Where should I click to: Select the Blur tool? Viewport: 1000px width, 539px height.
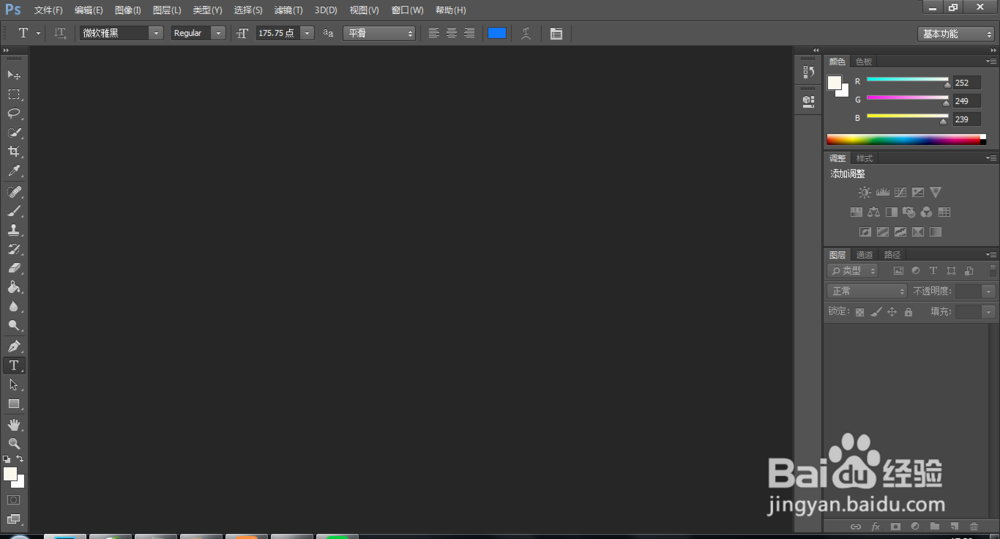click(13, 307)
